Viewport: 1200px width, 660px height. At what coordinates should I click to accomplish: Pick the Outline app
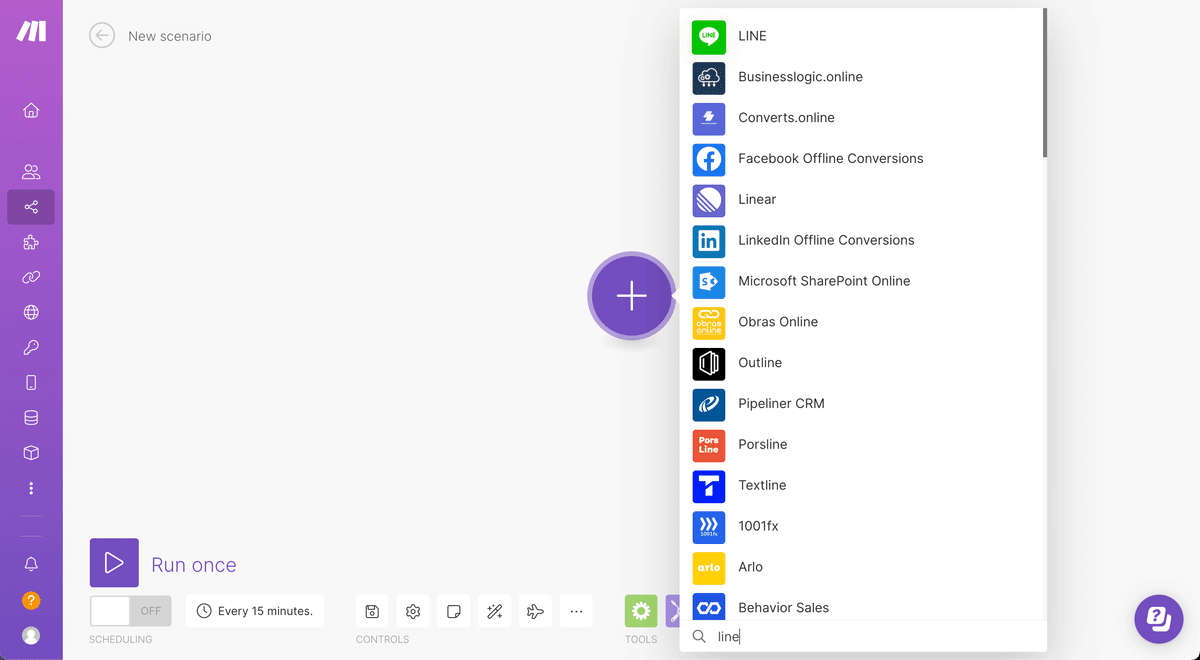coord(863,363)
